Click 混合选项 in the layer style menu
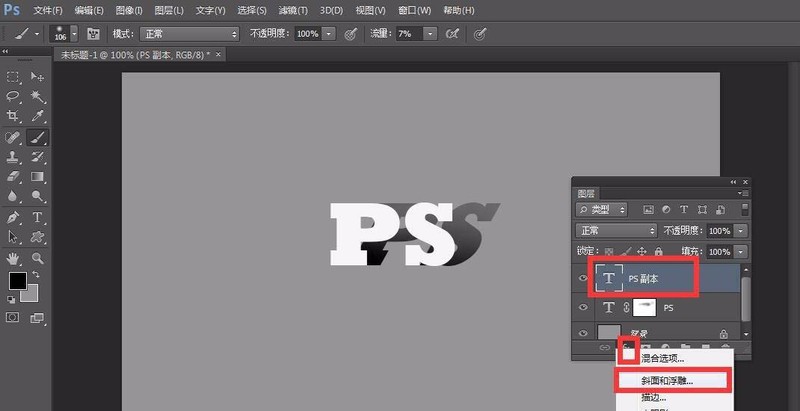800x411 pixels. [663, 358]
